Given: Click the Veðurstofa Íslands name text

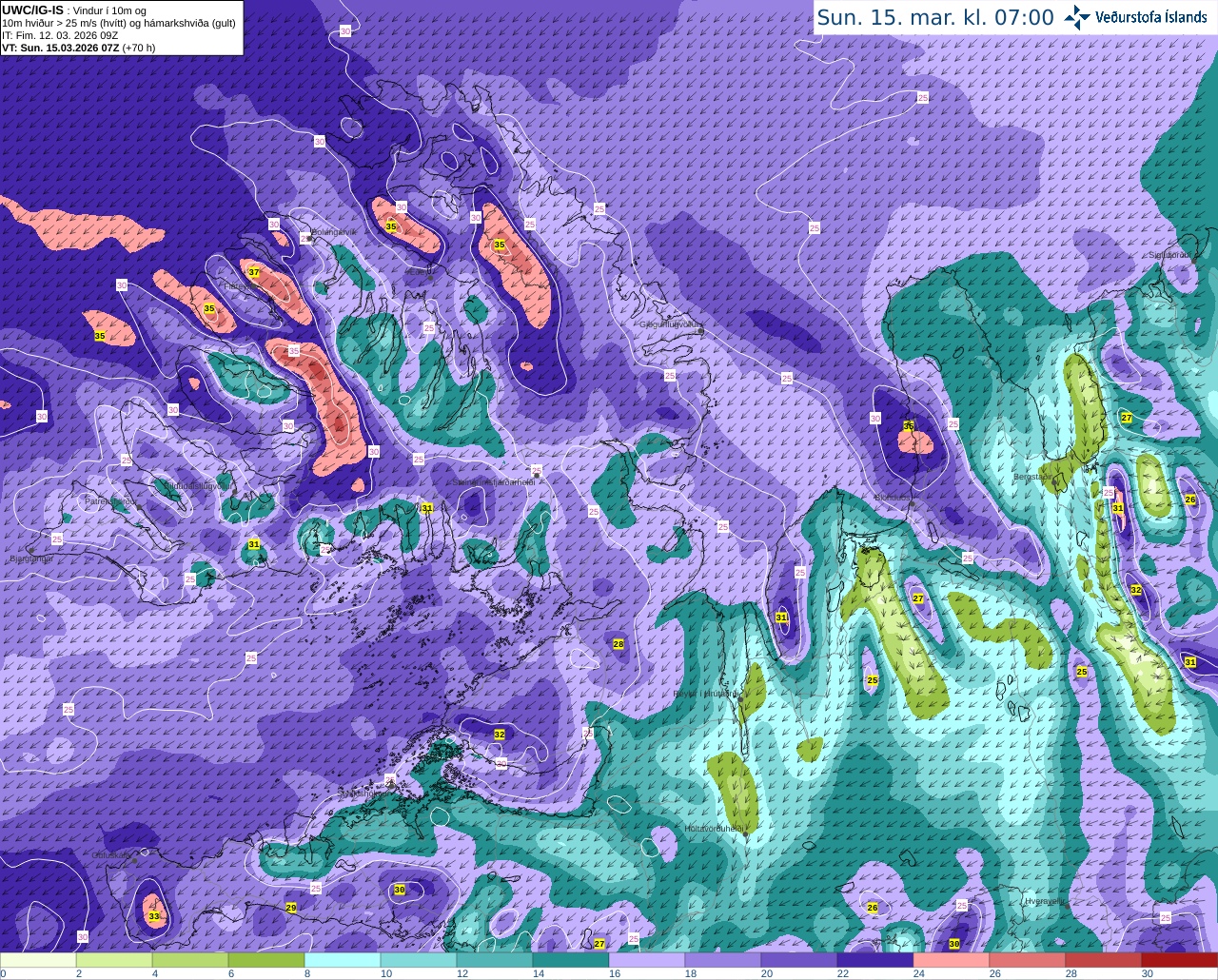Looking at the screenshot, I should tap(1150, 17).
